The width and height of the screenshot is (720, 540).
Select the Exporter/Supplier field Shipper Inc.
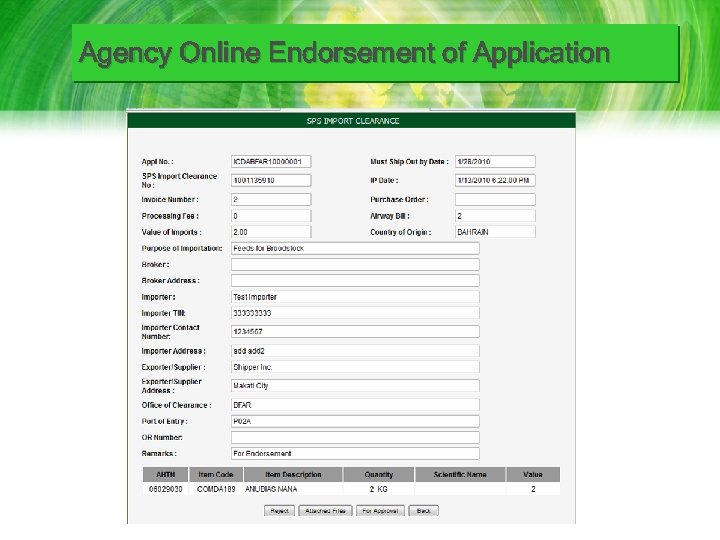355,367
